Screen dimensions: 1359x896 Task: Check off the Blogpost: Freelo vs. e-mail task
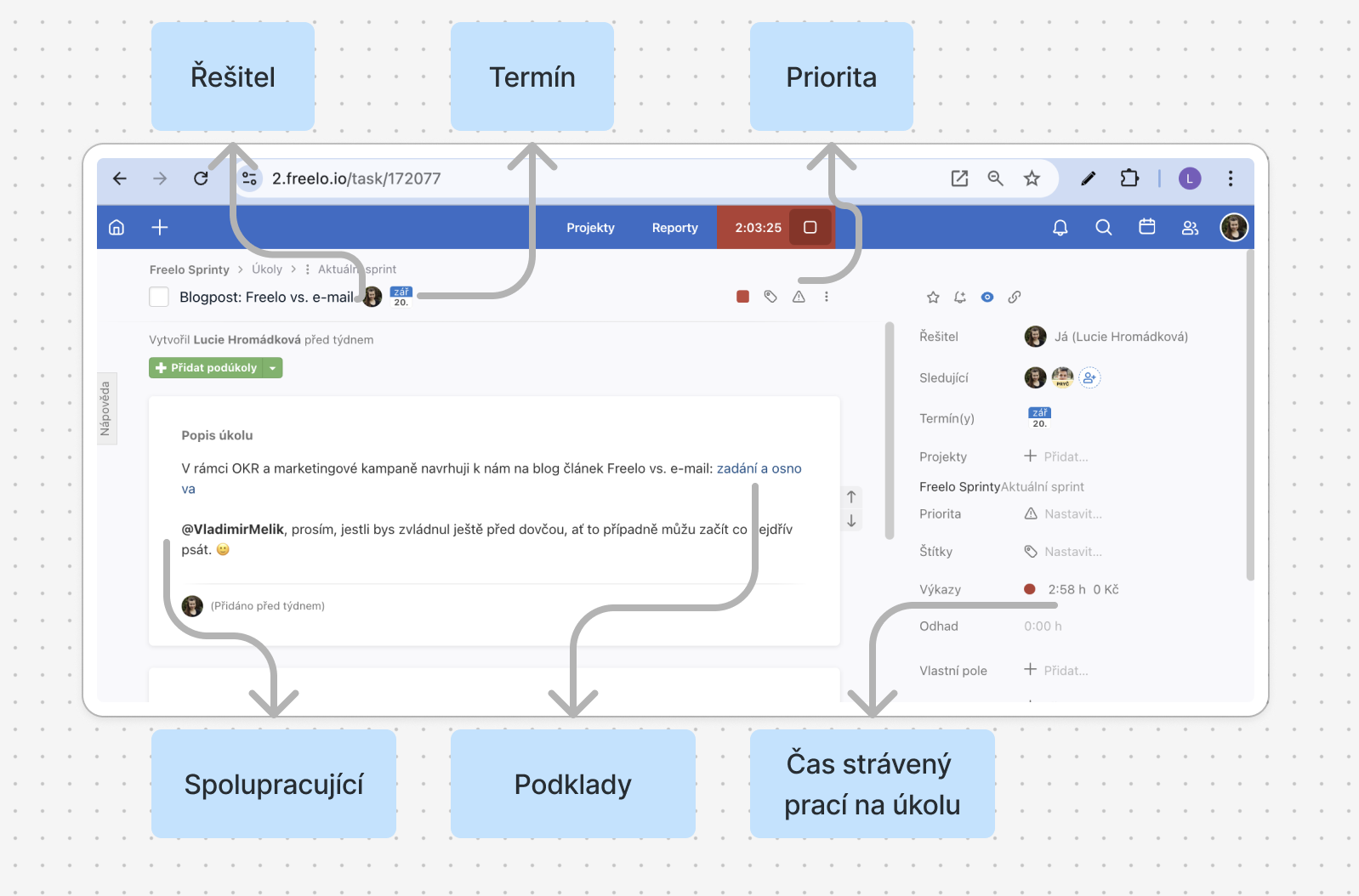(x=159, y=297)
